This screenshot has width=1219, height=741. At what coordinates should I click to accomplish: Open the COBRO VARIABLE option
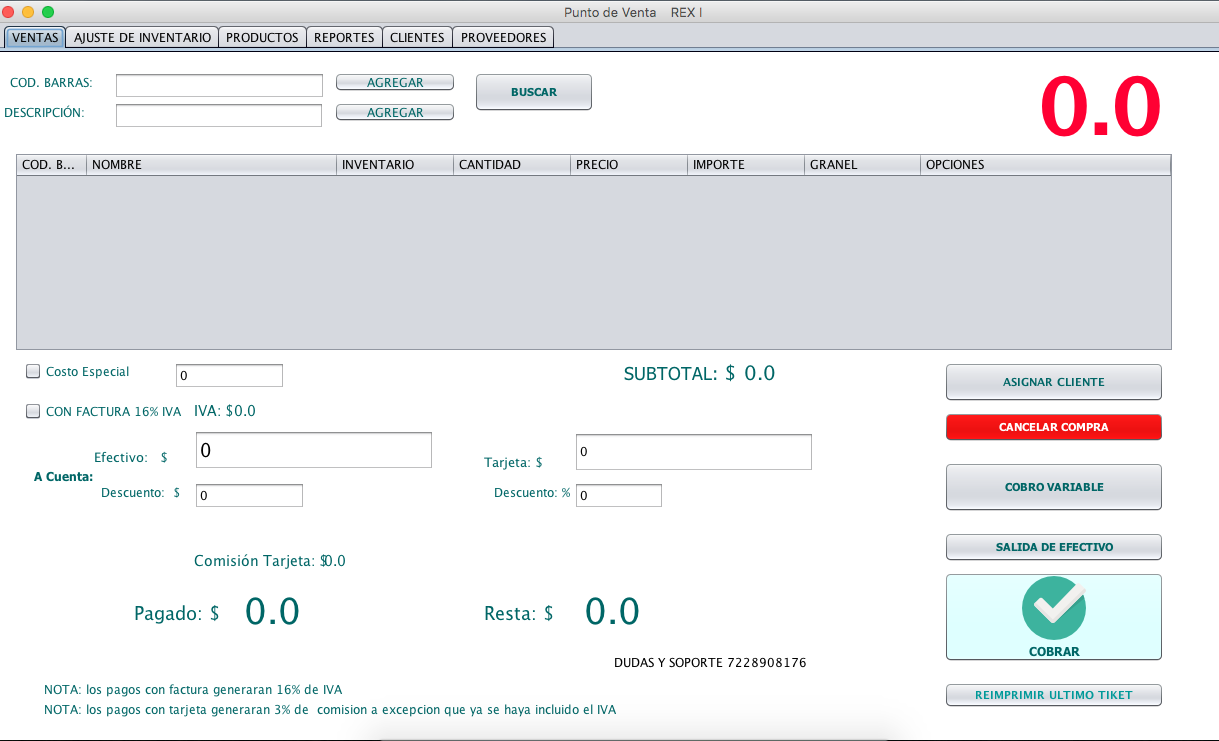click(x=1053, y=487)
